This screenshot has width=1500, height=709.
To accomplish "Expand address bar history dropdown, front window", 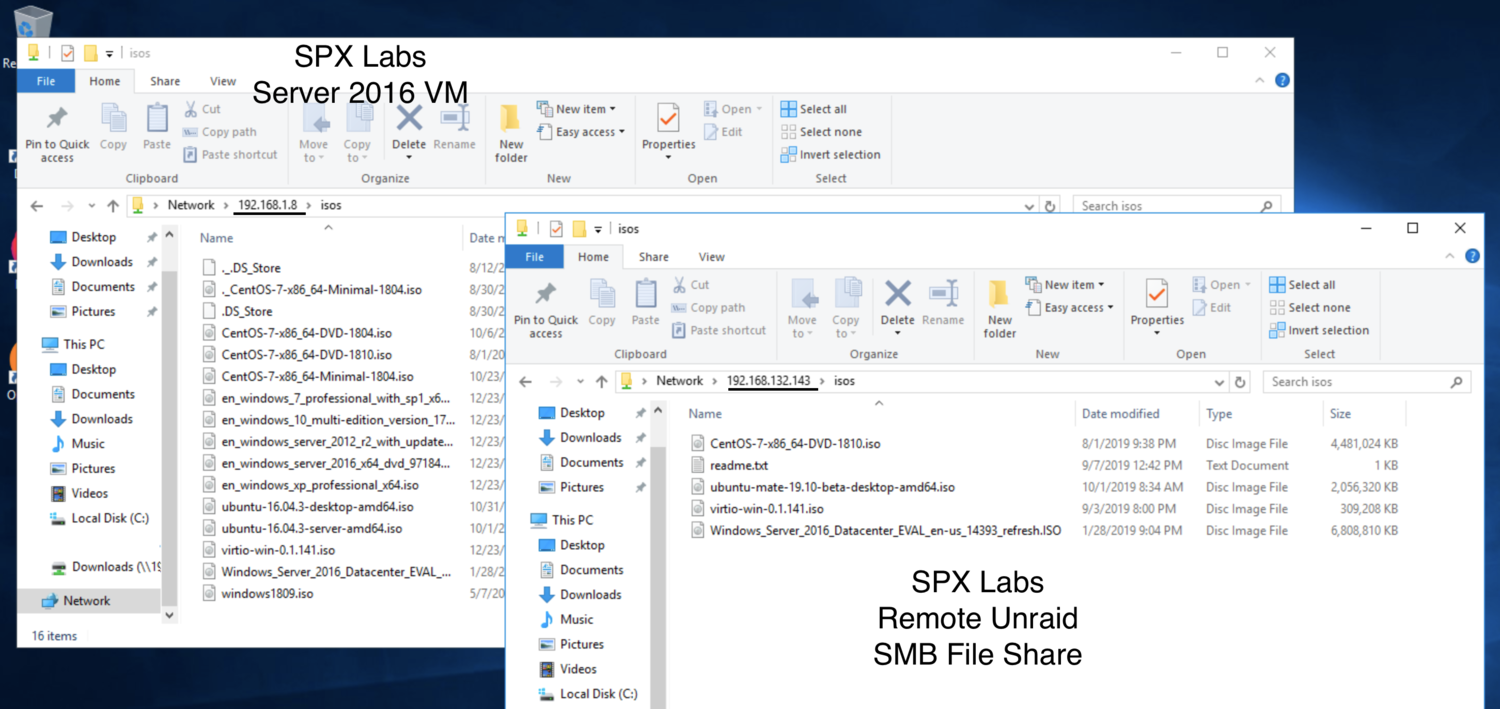I will (x=1219, y=382).
